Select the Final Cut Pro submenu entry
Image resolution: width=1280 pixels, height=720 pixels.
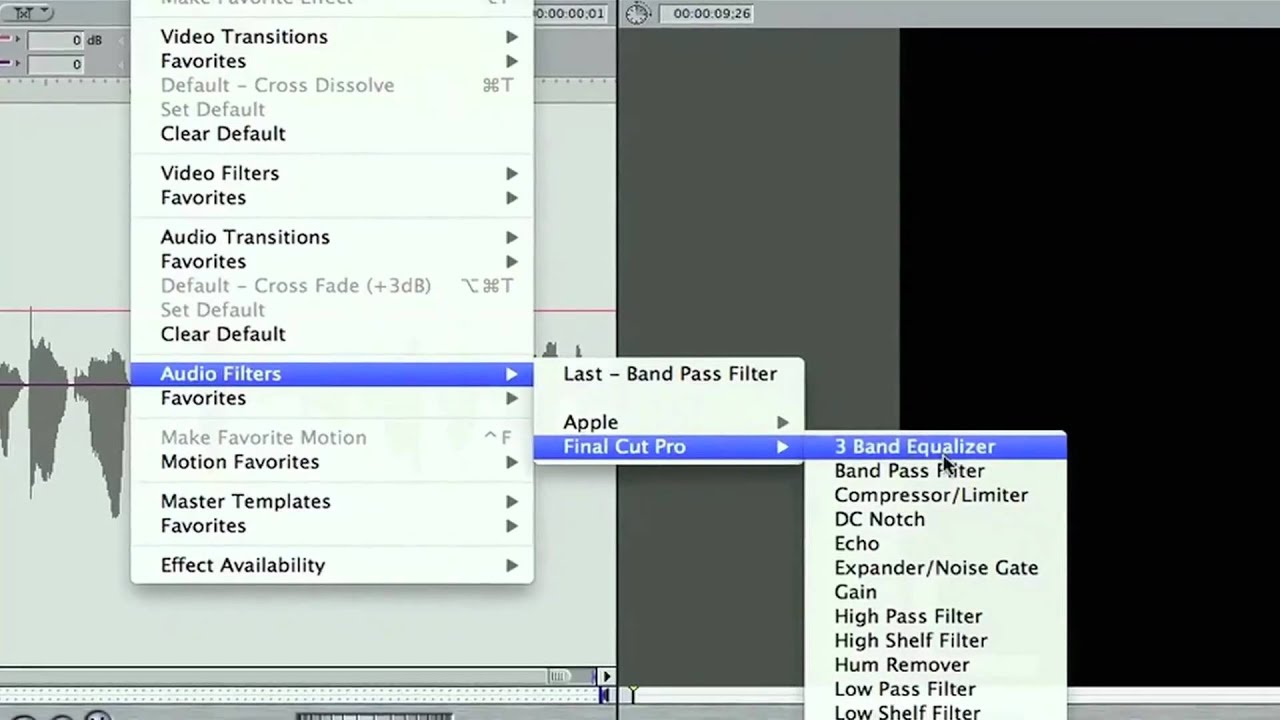coord(669,447)
